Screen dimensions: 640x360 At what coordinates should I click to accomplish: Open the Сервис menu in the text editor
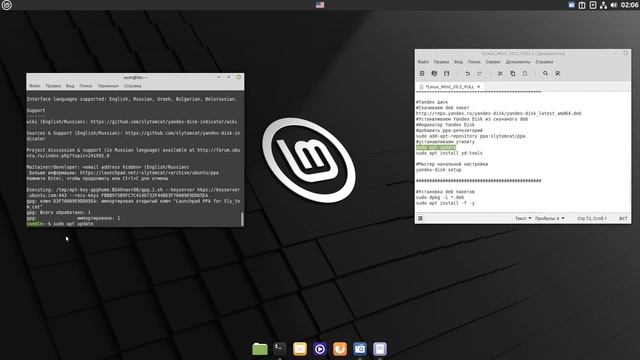[493, 62]
